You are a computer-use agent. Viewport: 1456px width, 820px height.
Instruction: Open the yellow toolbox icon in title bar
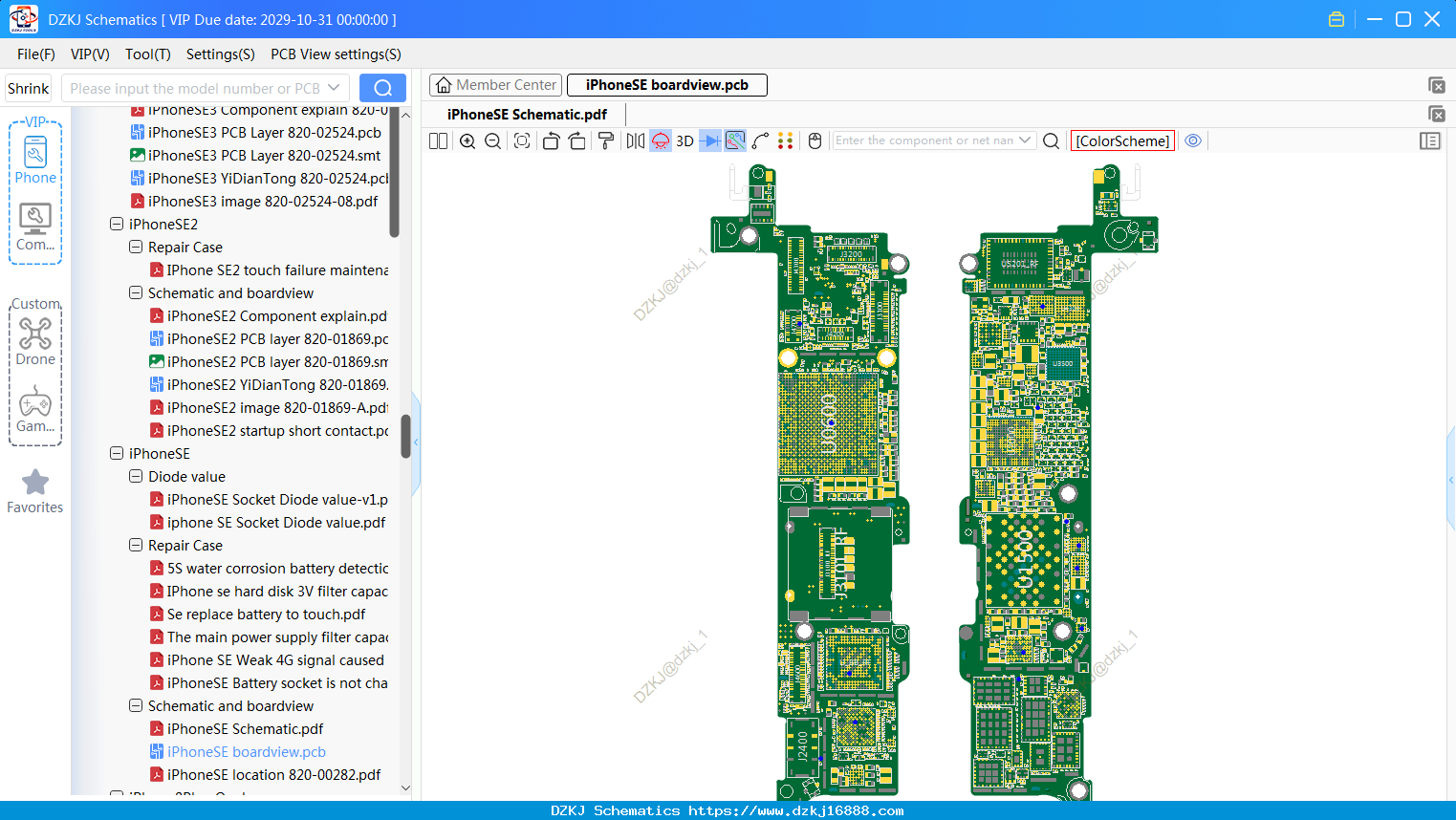click(1336, 19)
